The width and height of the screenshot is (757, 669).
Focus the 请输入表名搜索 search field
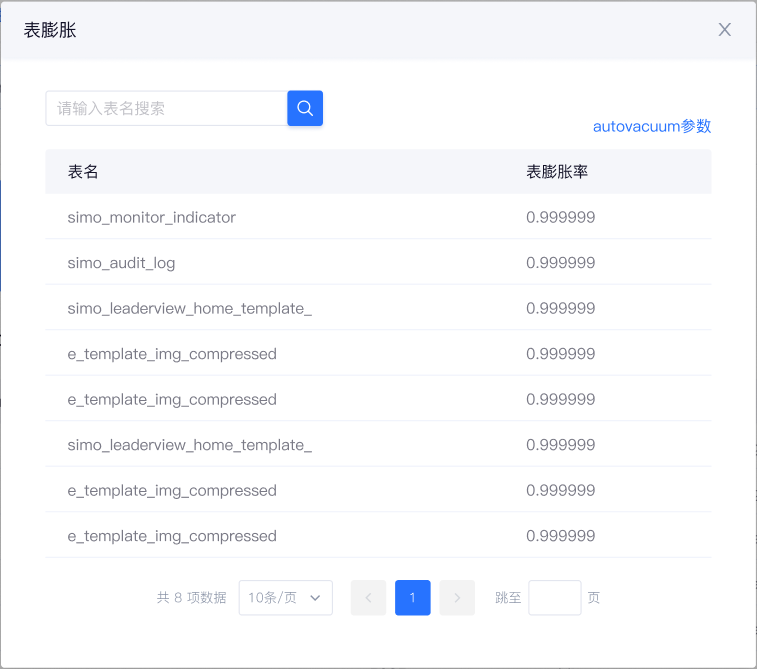point(166,108)
